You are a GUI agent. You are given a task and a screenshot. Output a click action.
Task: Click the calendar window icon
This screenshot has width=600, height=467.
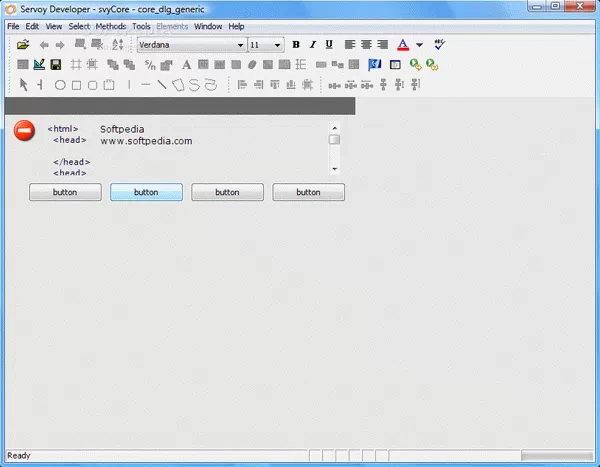(x=395, y=65)
